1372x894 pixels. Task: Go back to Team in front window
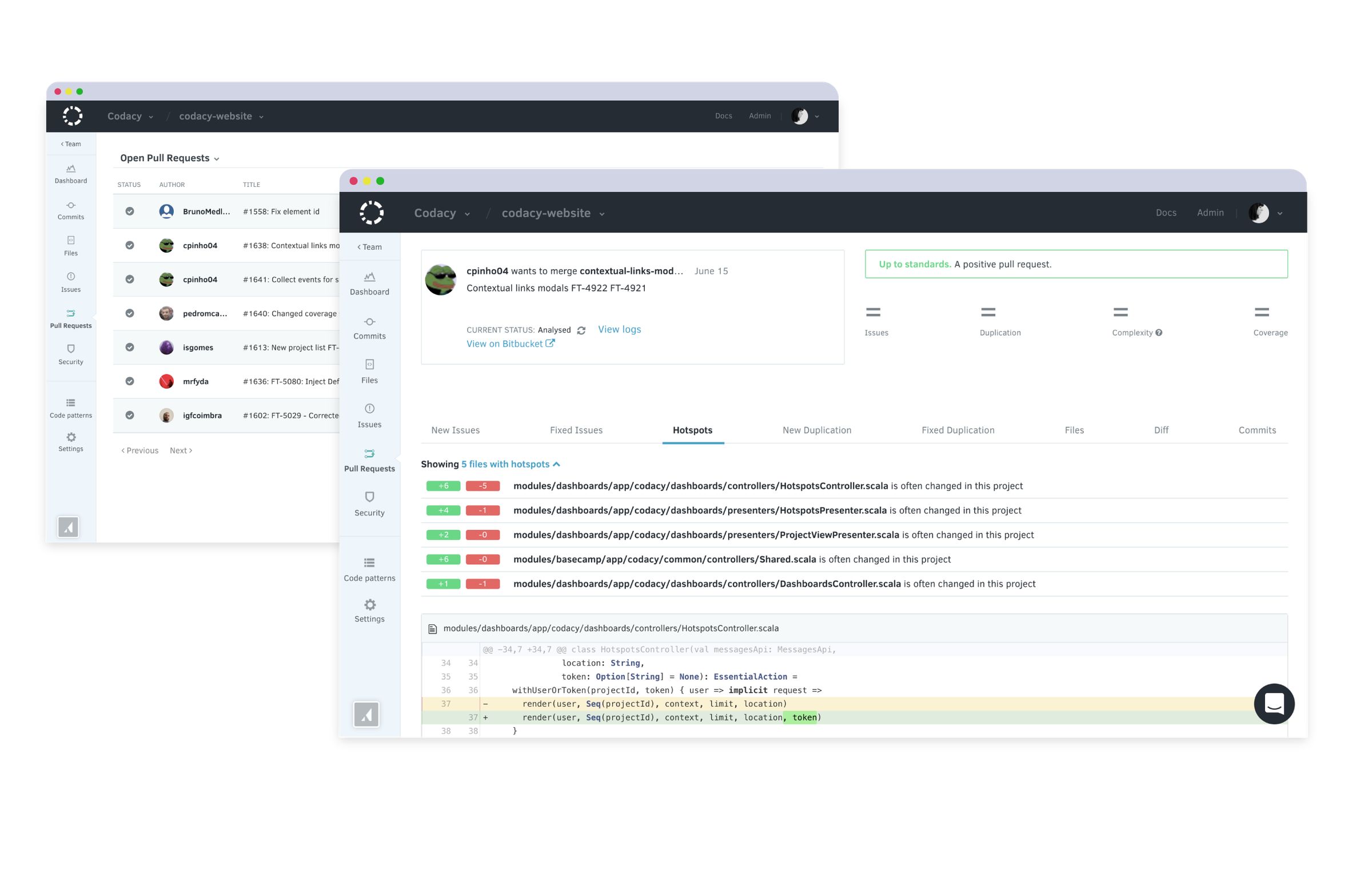(369, 247)
